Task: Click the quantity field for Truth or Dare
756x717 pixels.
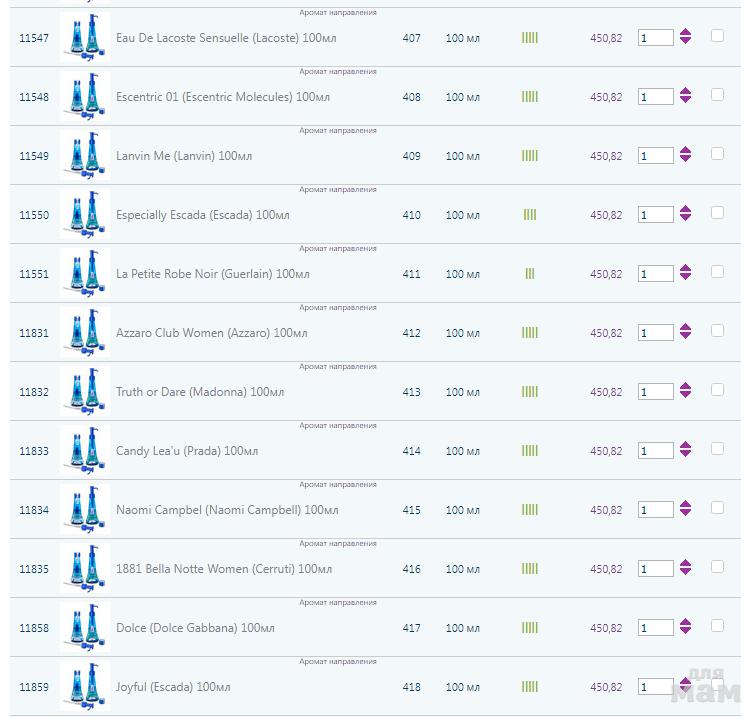Action: (655, 392)
